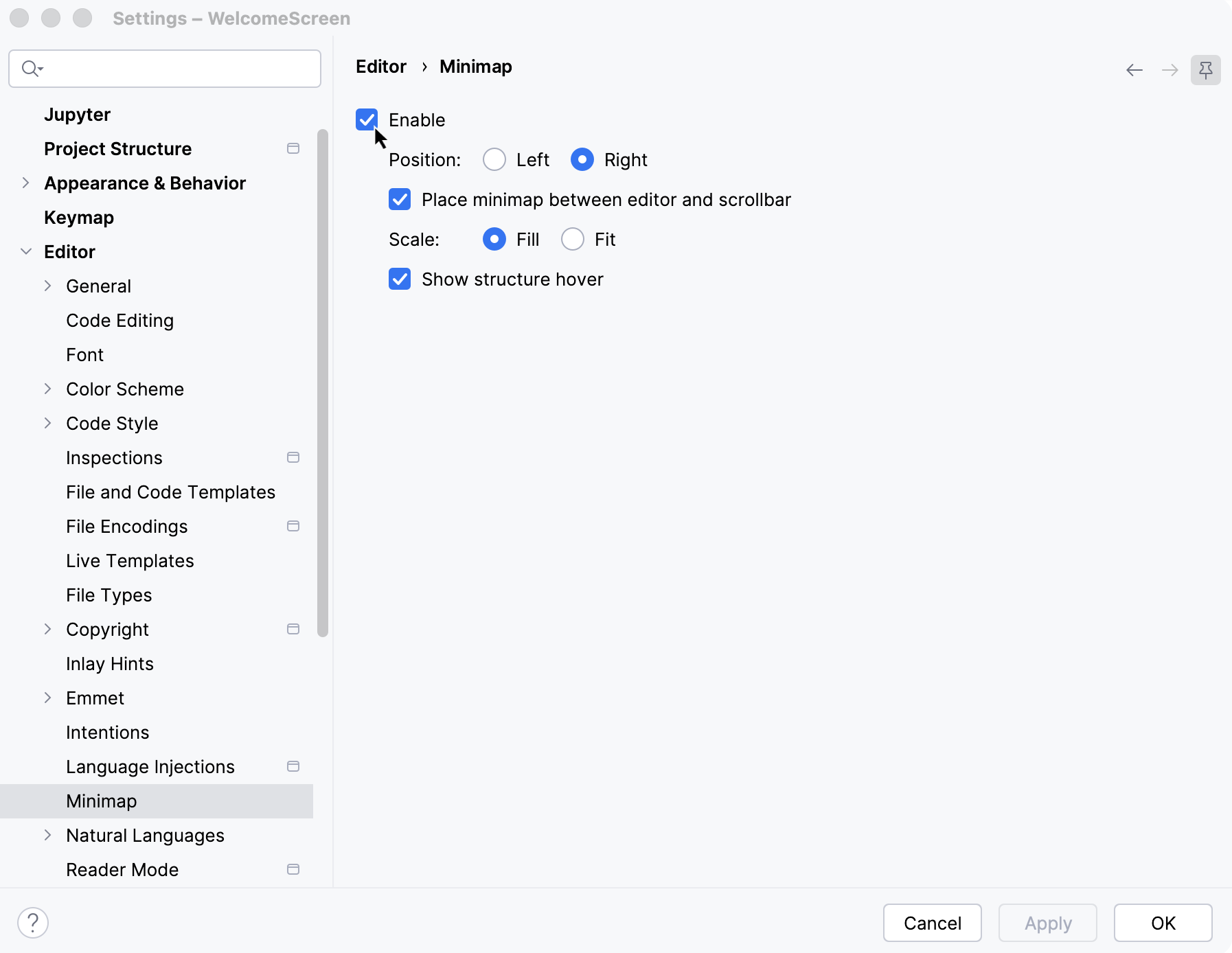Select Minimap in the settings tree
The image size is (1232, 953).
[x=157, y=801]
